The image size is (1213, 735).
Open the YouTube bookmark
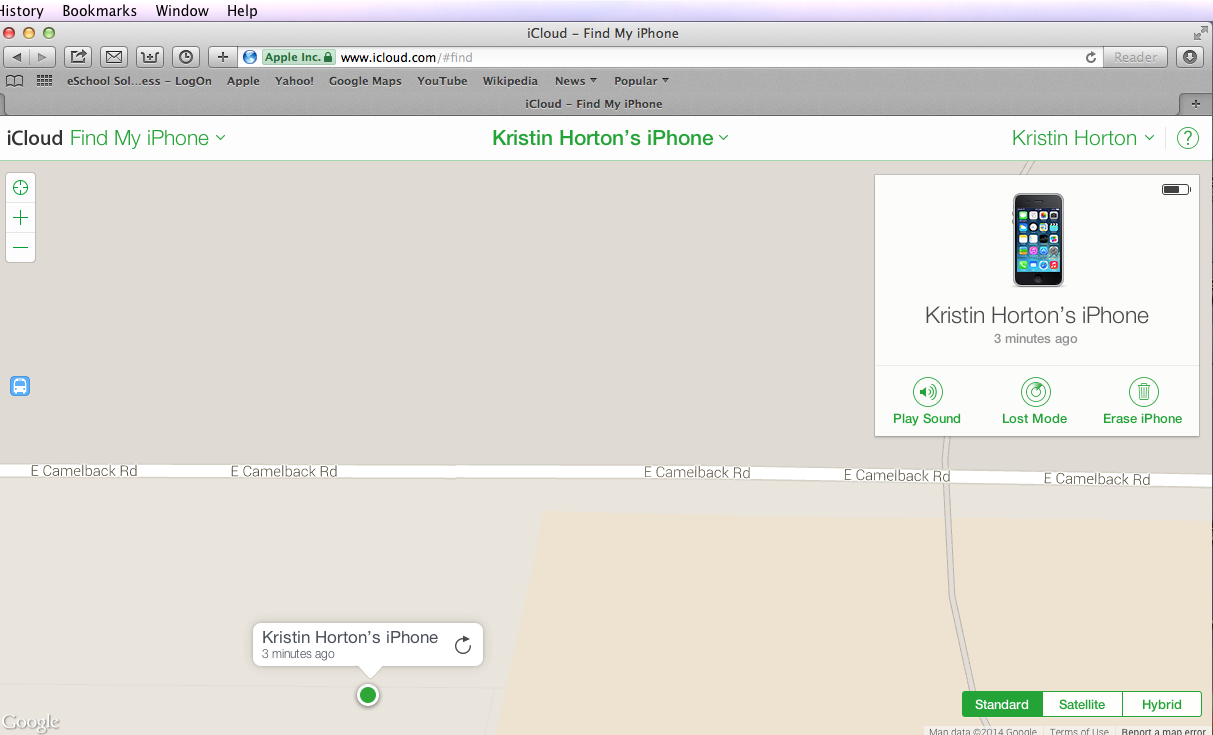(x=442, y=81)
